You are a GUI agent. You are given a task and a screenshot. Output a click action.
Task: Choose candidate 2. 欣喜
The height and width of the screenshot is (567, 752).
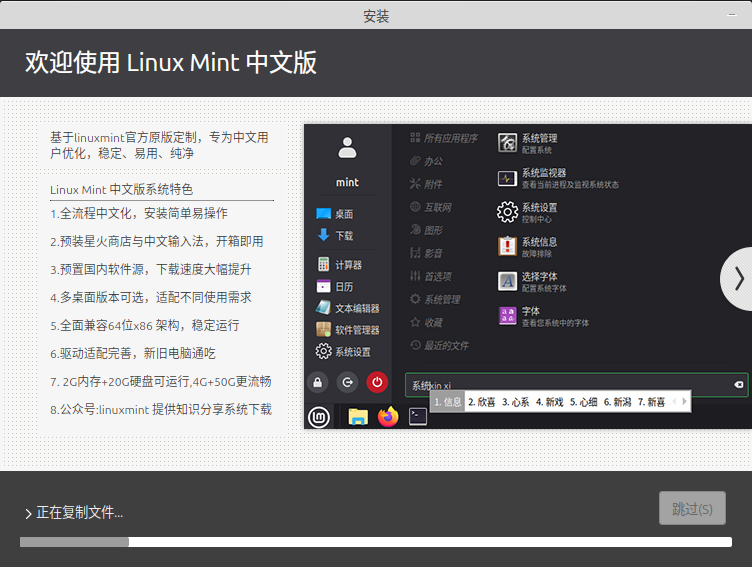(482, 402)
